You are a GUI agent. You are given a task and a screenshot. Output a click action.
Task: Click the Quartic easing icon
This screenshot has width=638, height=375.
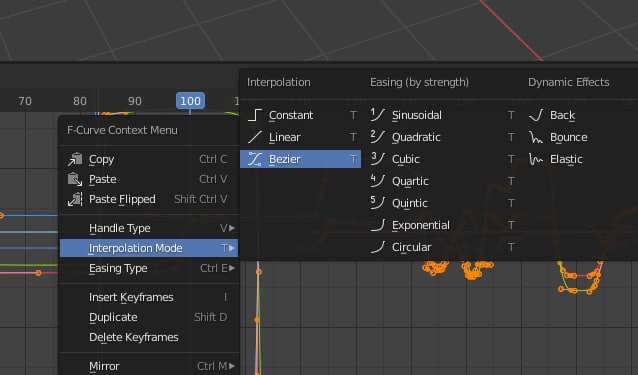[378, 181]
